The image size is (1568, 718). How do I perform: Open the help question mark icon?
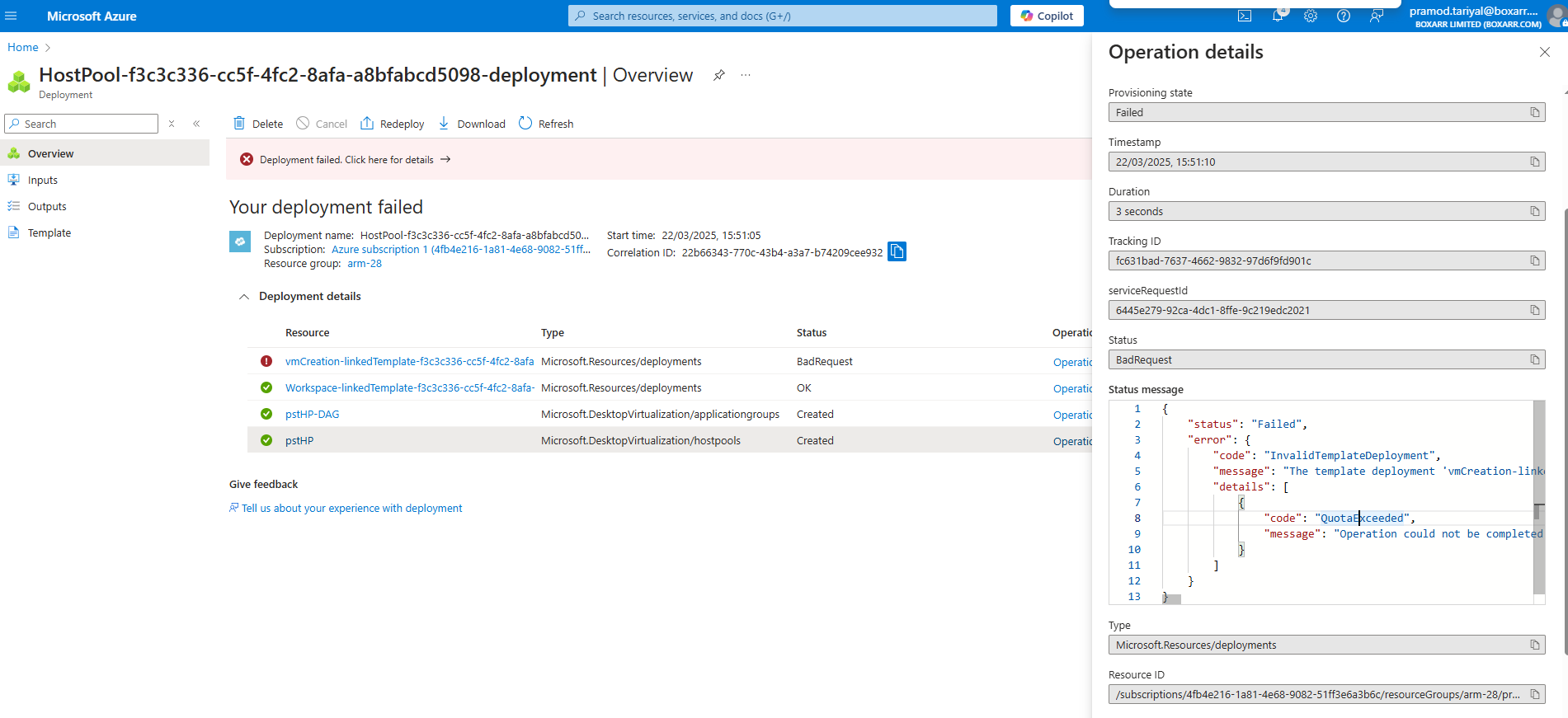(x=1344, y=16)
